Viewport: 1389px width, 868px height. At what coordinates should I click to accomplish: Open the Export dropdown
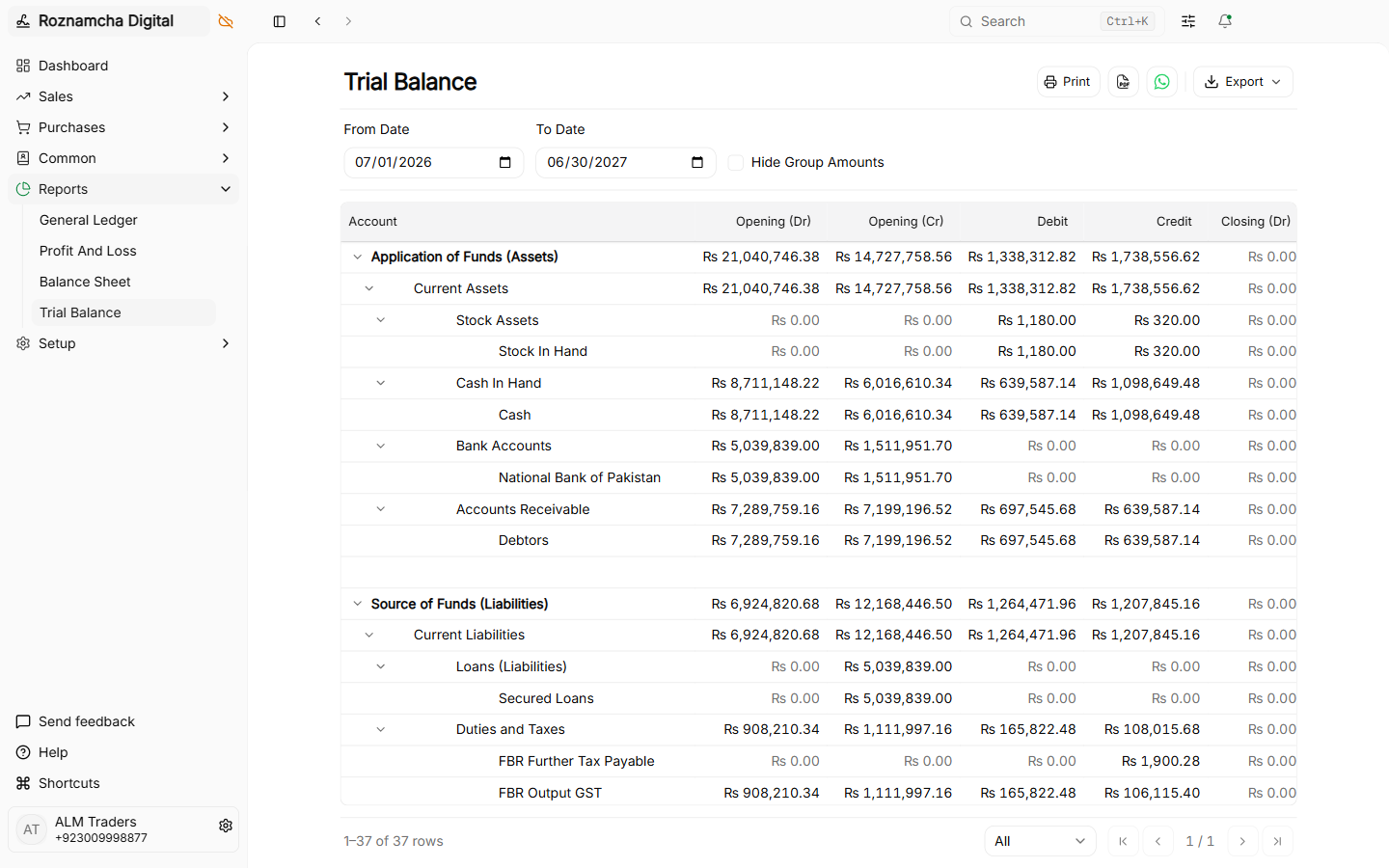pyautogui.click(x=1242, y=82)
